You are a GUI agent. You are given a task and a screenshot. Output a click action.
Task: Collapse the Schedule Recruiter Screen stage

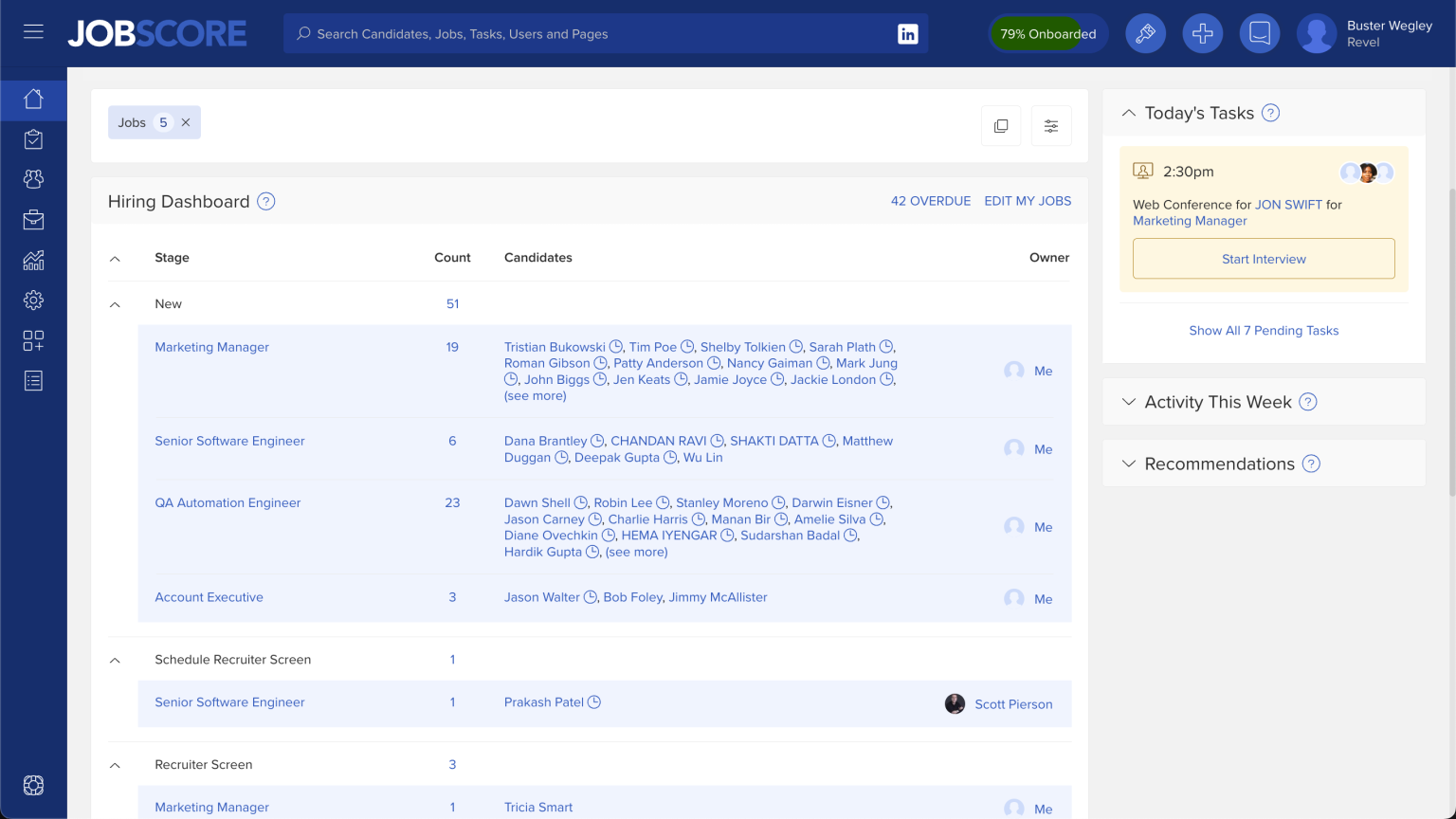tap(115, 660)
